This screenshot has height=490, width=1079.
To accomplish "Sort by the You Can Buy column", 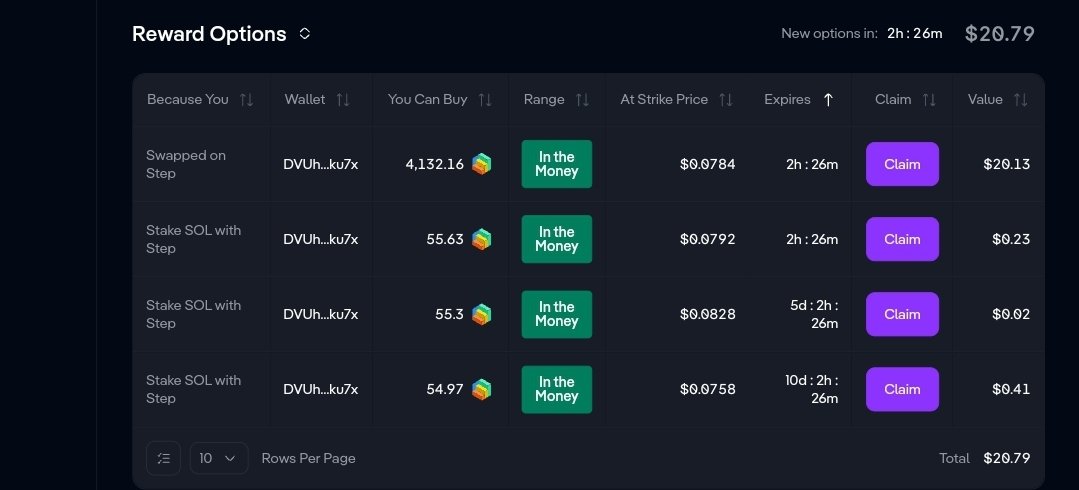I will click(x=485, y=100).
